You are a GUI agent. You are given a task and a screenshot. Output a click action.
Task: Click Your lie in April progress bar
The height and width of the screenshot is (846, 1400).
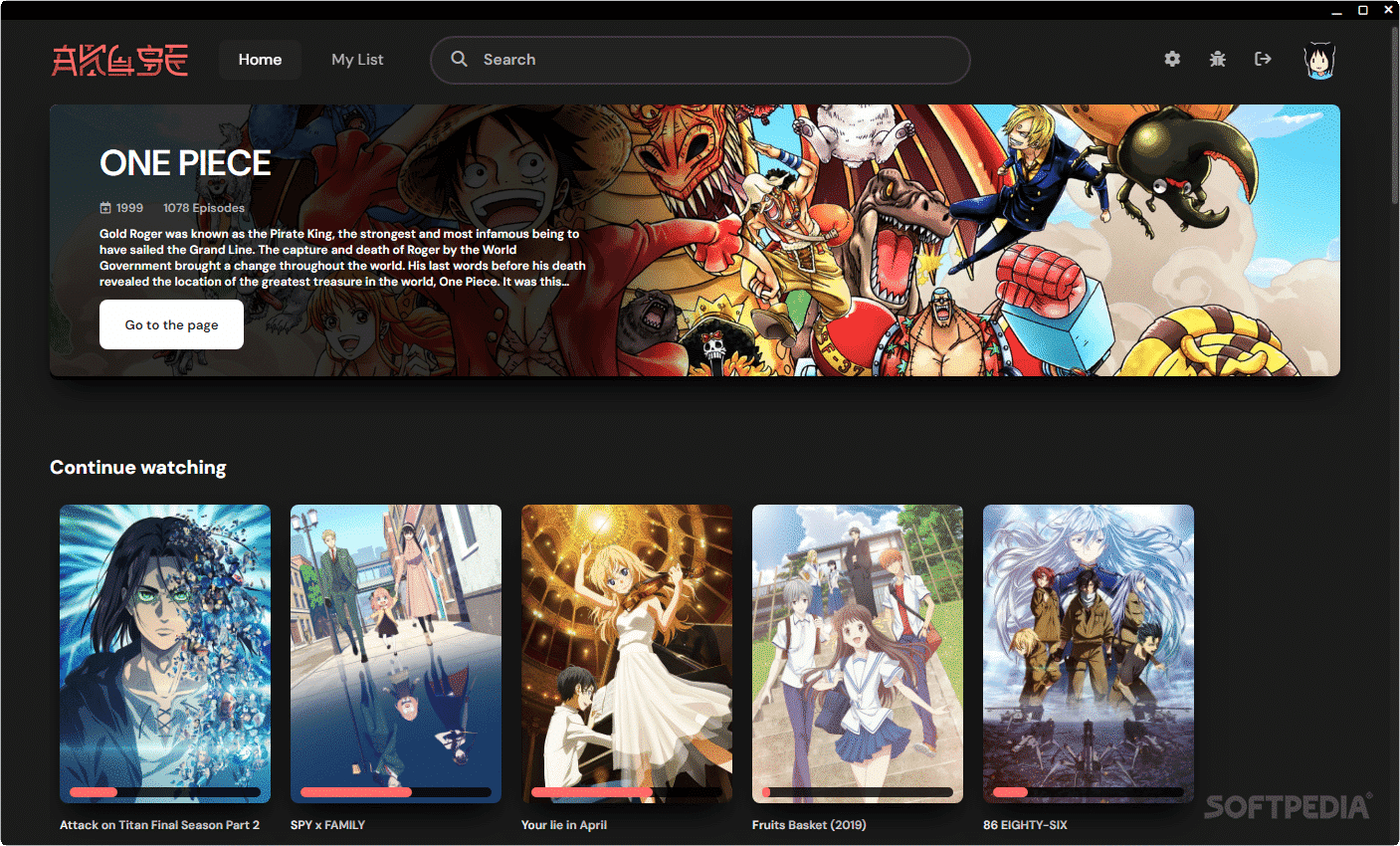coord(627,792)
